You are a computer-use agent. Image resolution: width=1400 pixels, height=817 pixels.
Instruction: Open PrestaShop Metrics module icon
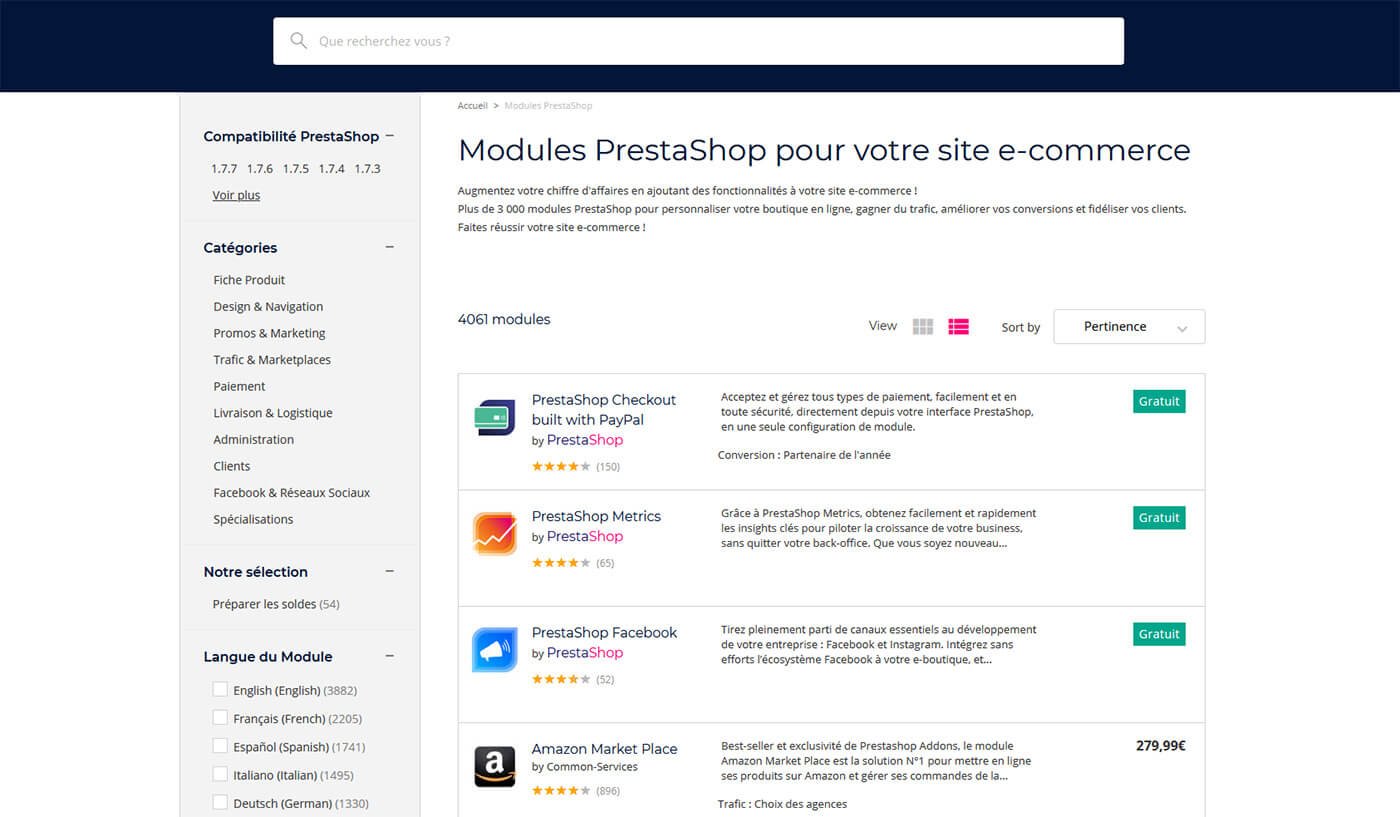[x=494, y=533]
